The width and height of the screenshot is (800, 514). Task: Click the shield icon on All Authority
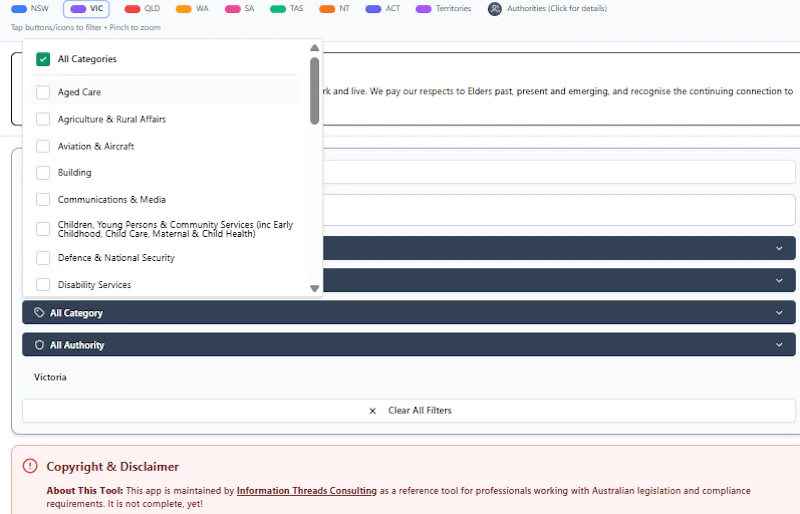coord(39,345)
